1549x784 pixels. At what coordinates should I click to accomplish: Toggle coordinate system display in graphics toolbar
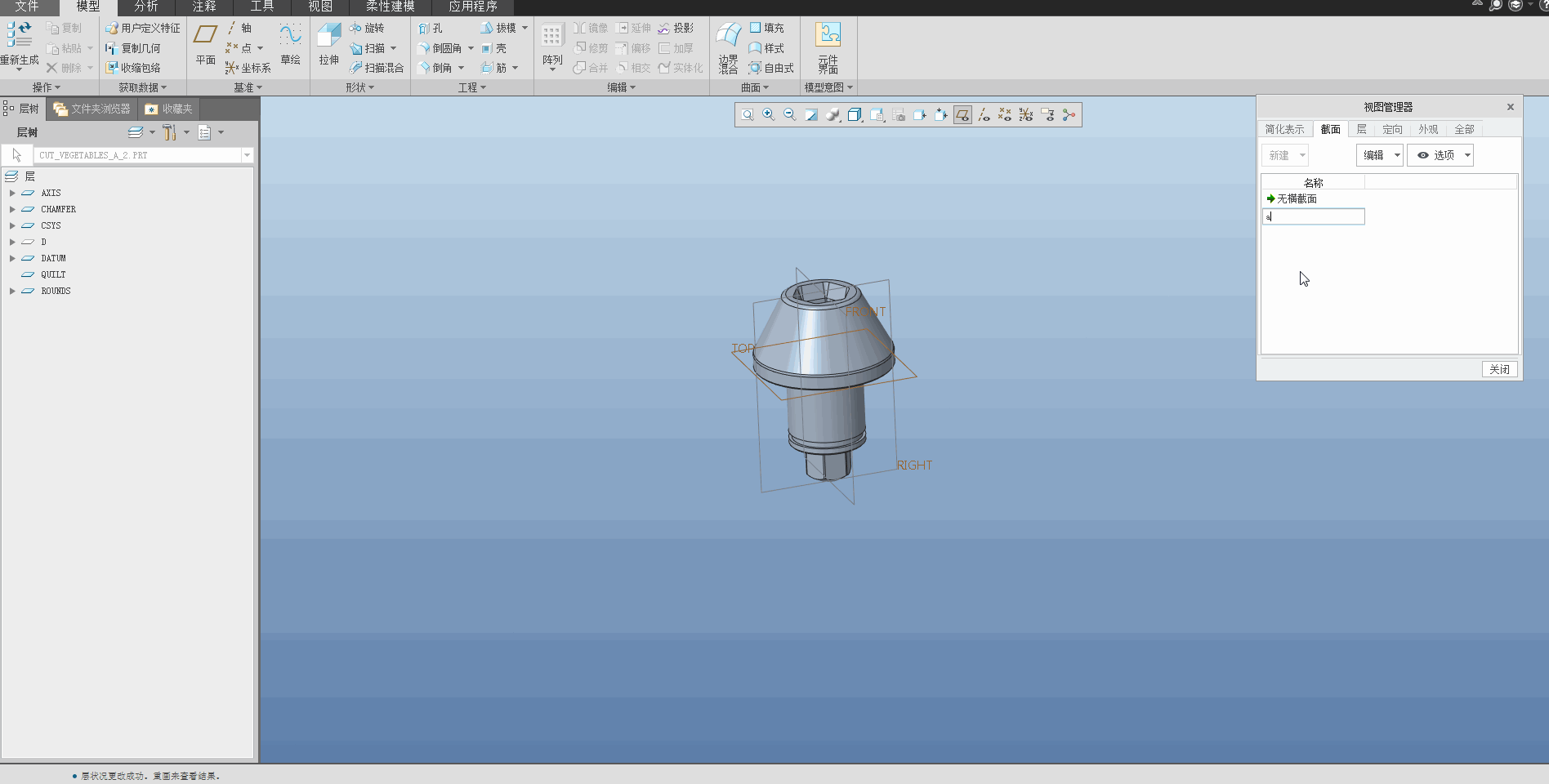[1026, 115]
